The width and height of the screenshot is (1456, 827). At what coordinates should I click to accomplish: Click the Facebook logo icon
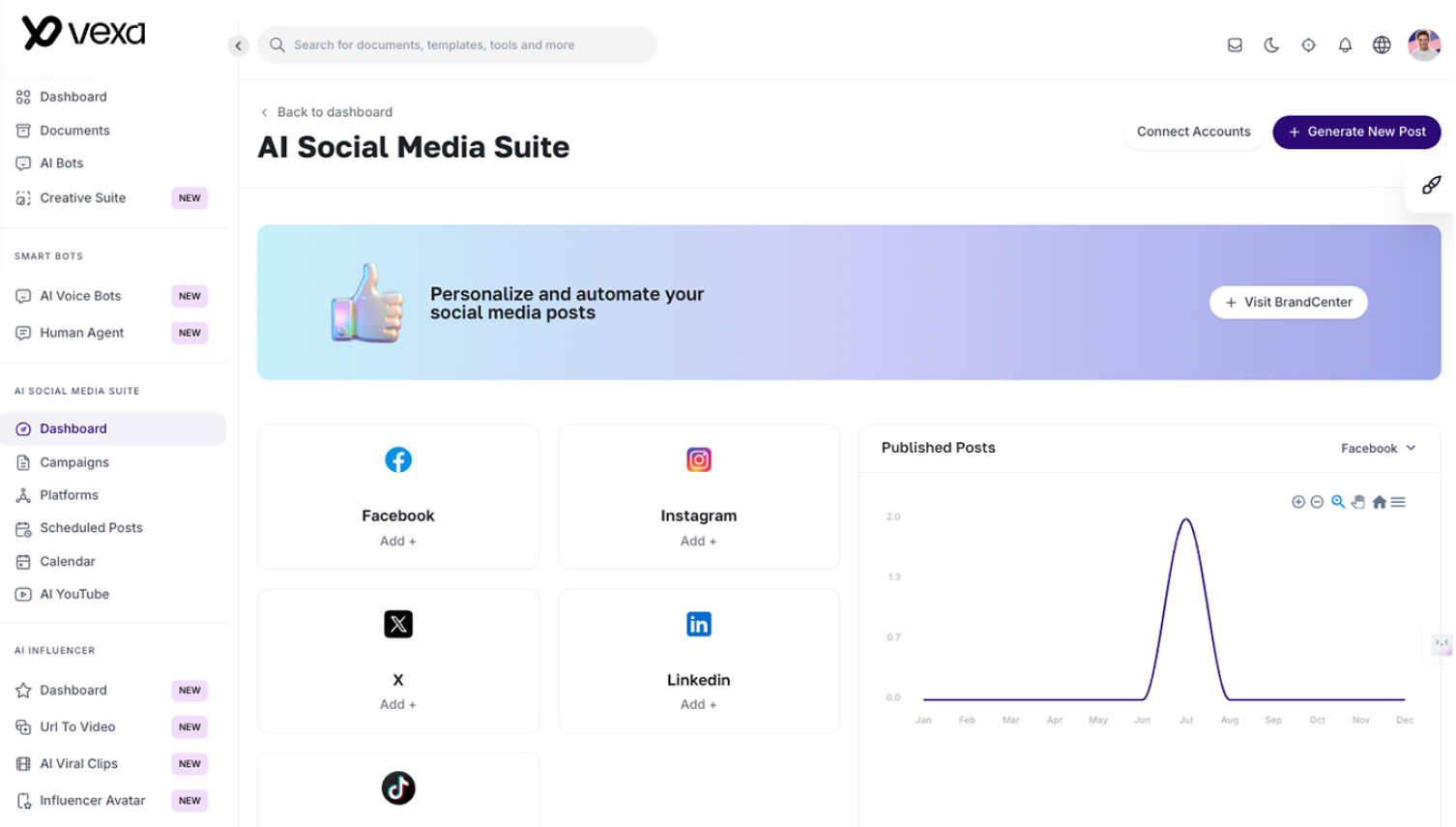coord(398,459)
